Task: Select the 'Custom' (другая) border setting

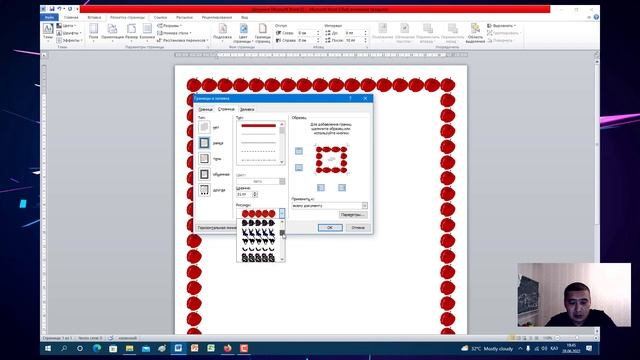Action: (x=204, y=190)
